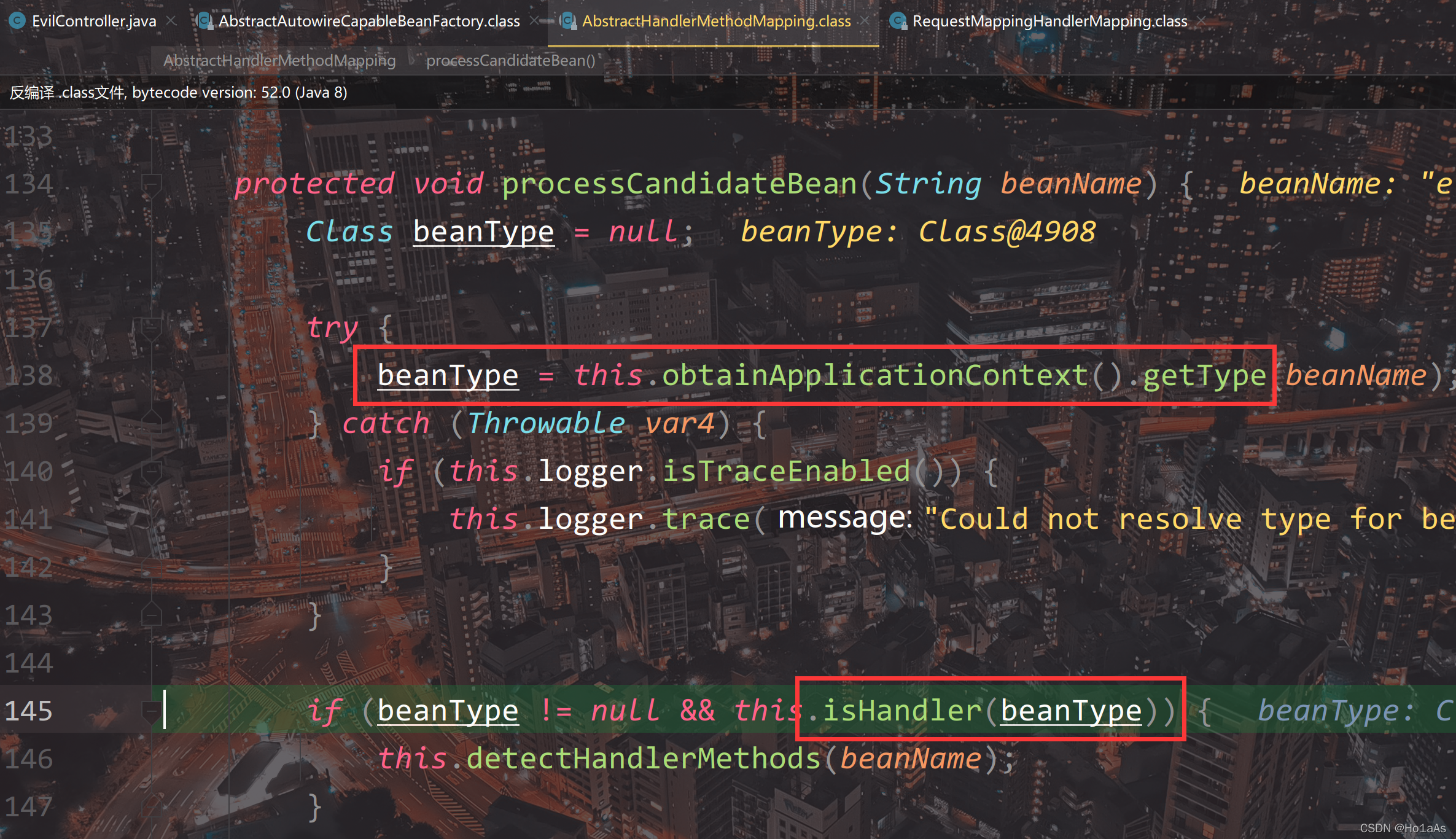Close the AbstractAutowireCapableBeanFactory.class tab

click(535, 21)
